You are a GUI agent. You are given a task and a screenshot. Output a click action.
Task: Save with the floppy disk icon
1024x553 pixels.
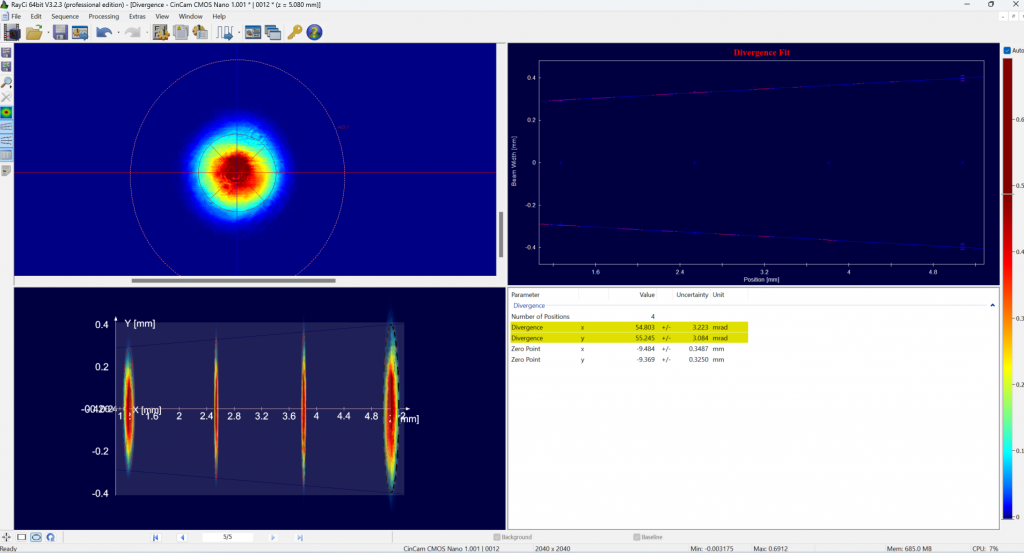pyautogui.click(x=60, y=32)
